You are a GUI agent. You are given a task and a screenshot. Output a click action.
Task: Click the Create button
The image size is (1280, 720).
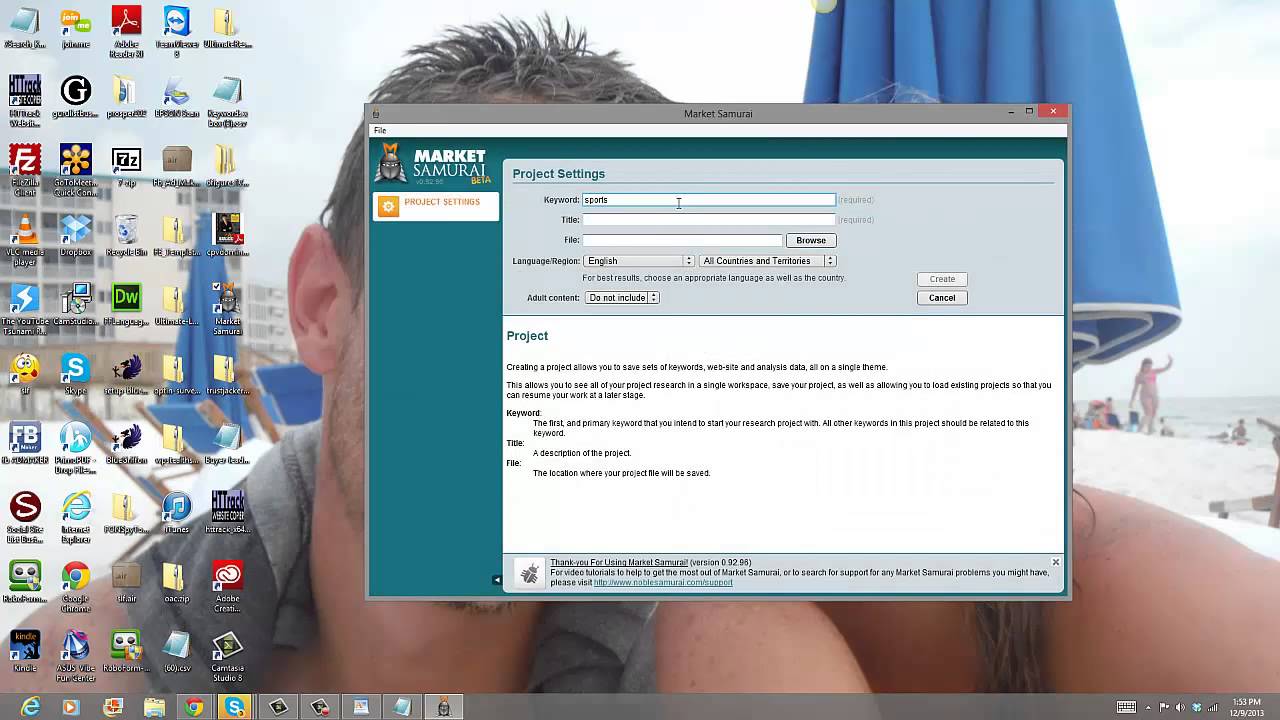[x=942, y=279]
